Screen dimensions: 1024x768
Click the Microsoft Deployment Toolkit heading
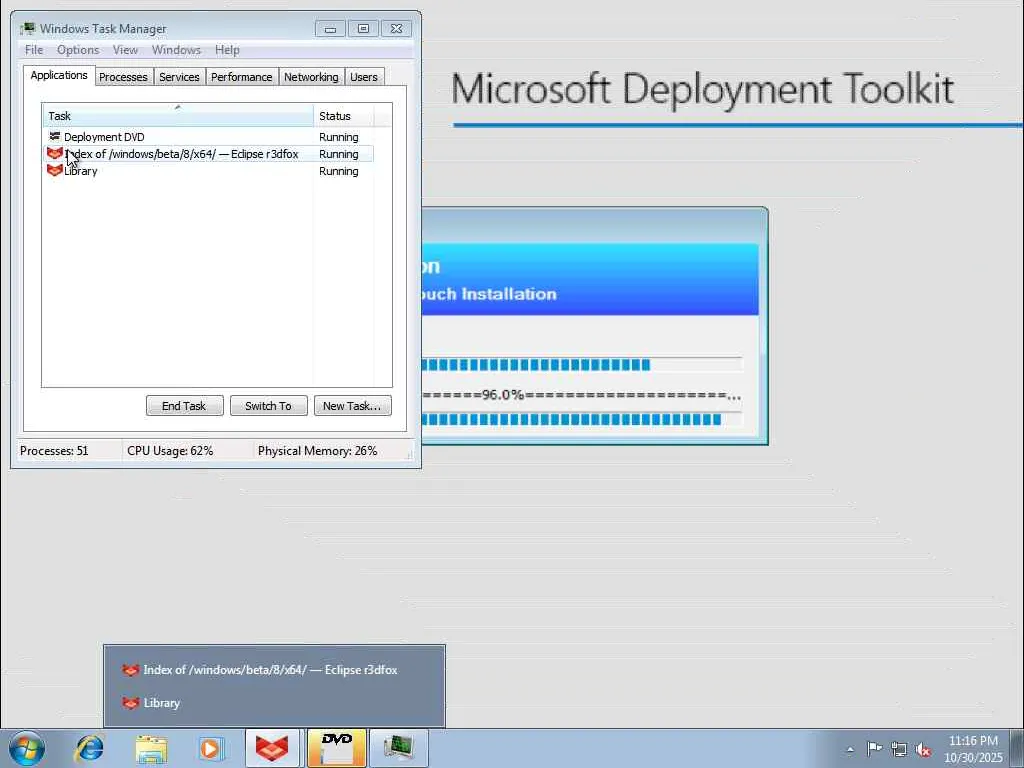(703, 89)
